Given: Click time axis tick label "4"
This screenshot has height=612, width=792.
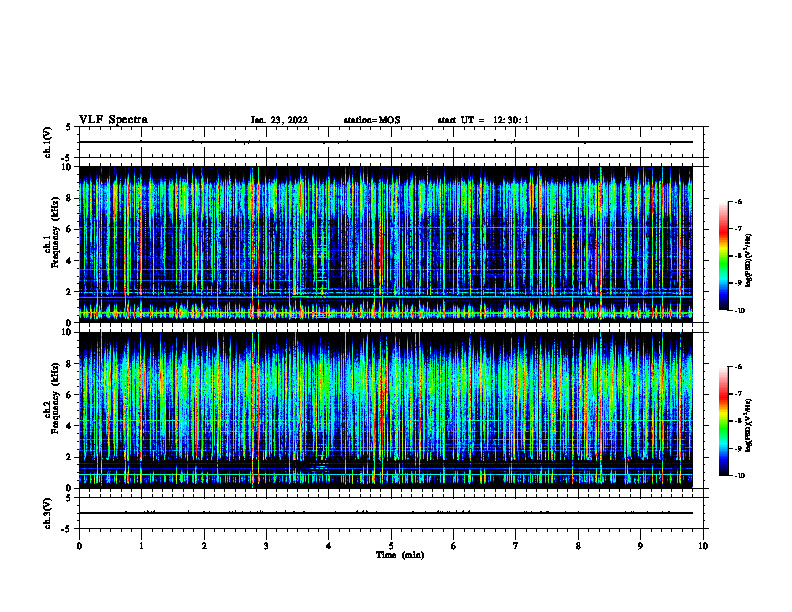Looking at the screenshot, I should coord(329,546).
